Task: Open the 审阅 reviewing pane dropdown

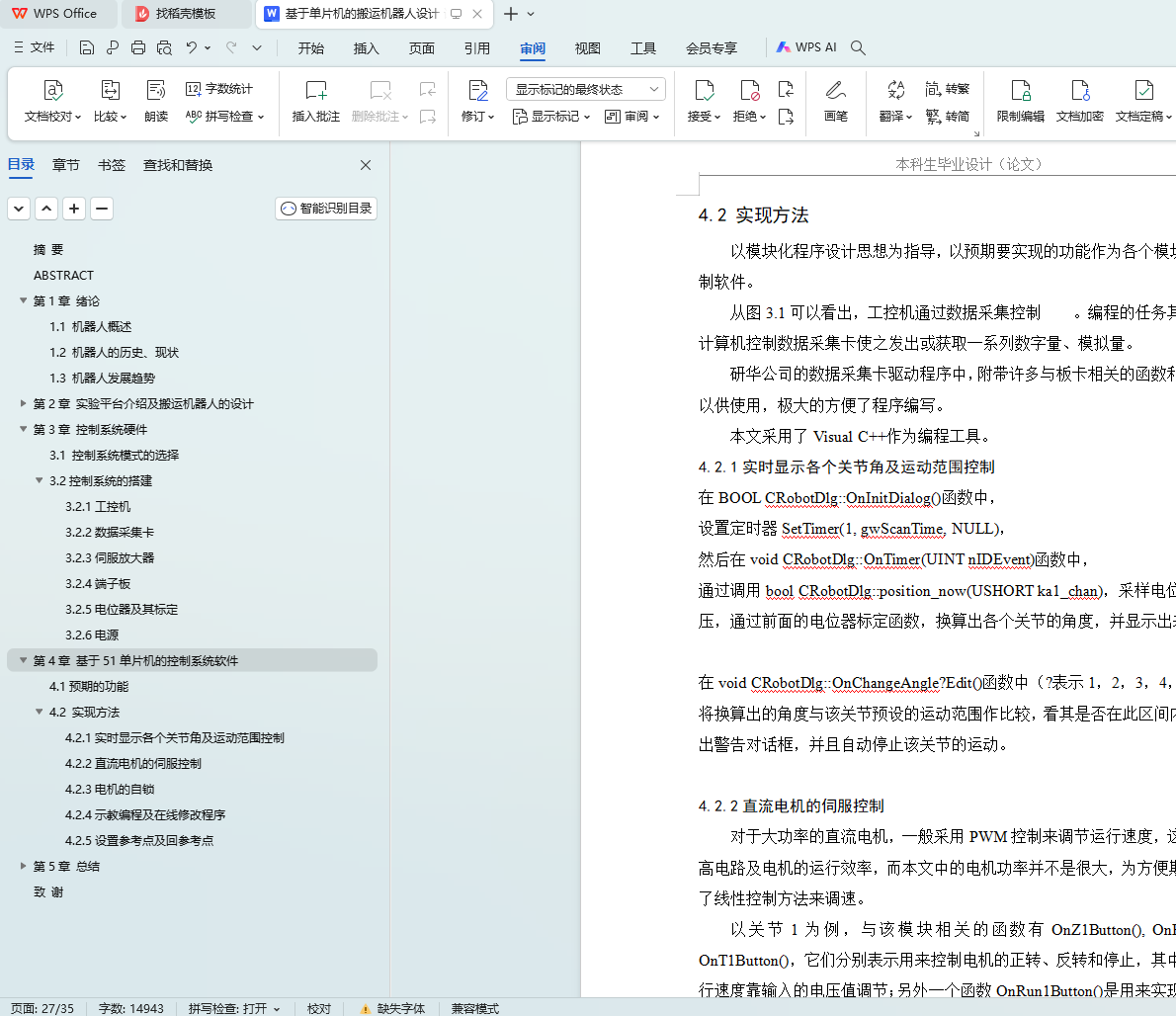Action: point(631,117)
